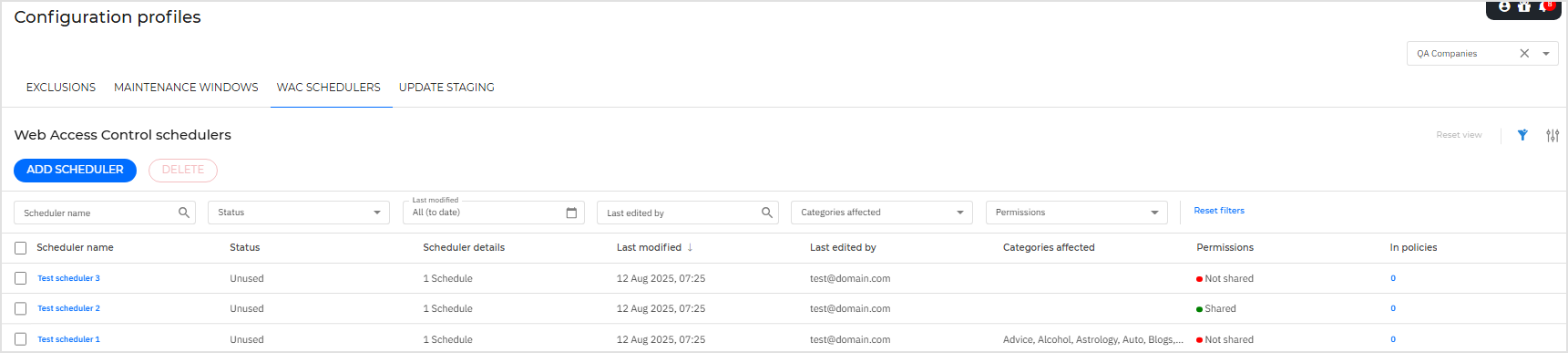The height and width of the screenshot is (353, 1568).
Task: Expand the Categories affected filter dropdown
Action: tap(882, 213)
